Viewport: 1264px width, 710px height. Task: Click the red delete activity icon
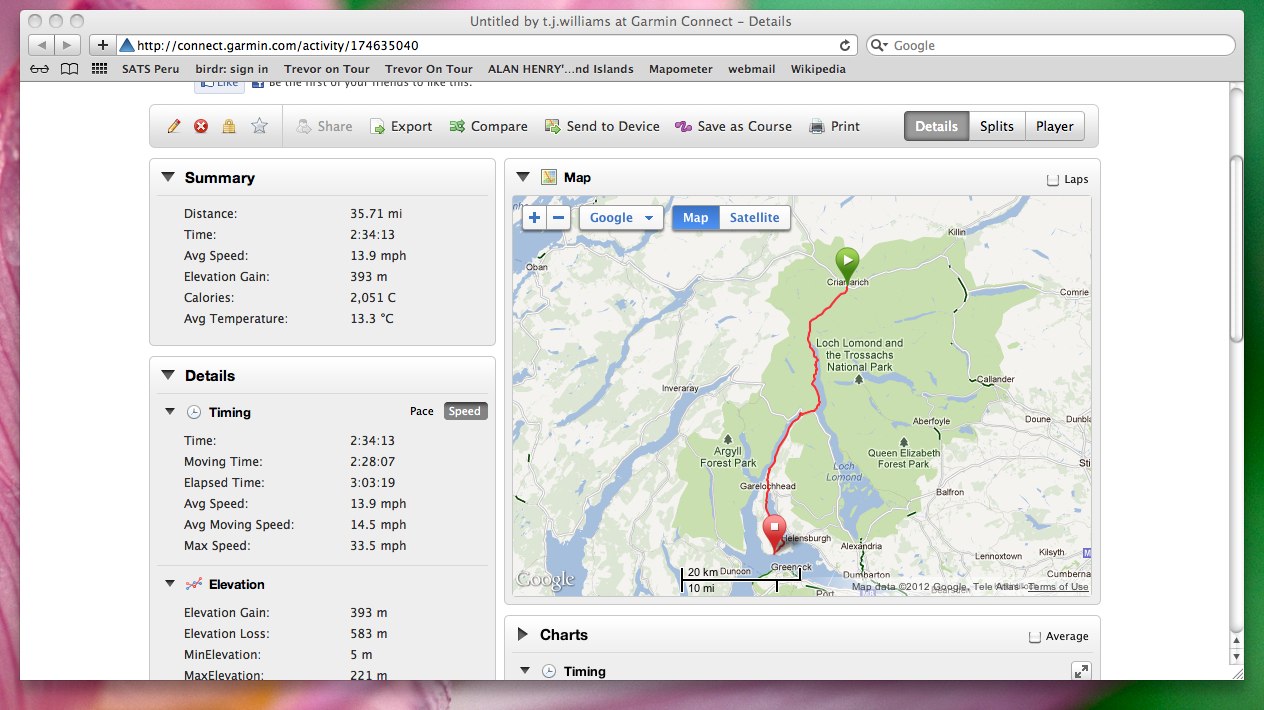(x=201, y=126)
